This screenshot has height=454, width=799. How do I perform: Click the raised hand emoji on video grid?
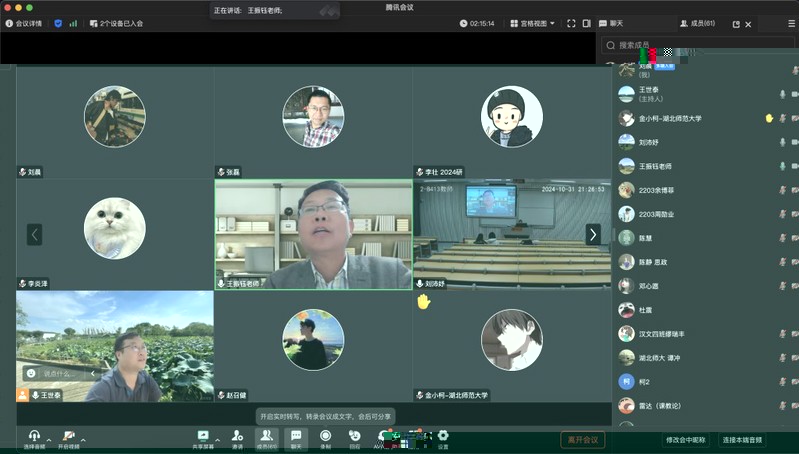pos(423,302)
